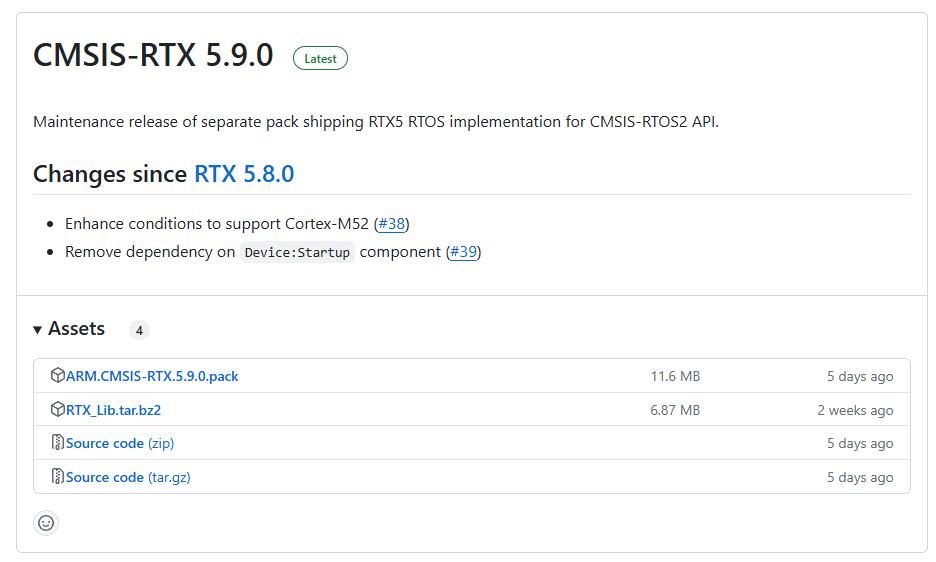Click the assets count badge showing 4
Image resolution: width=936 pixels, height=562 pixels.
(x=139, y=330)
